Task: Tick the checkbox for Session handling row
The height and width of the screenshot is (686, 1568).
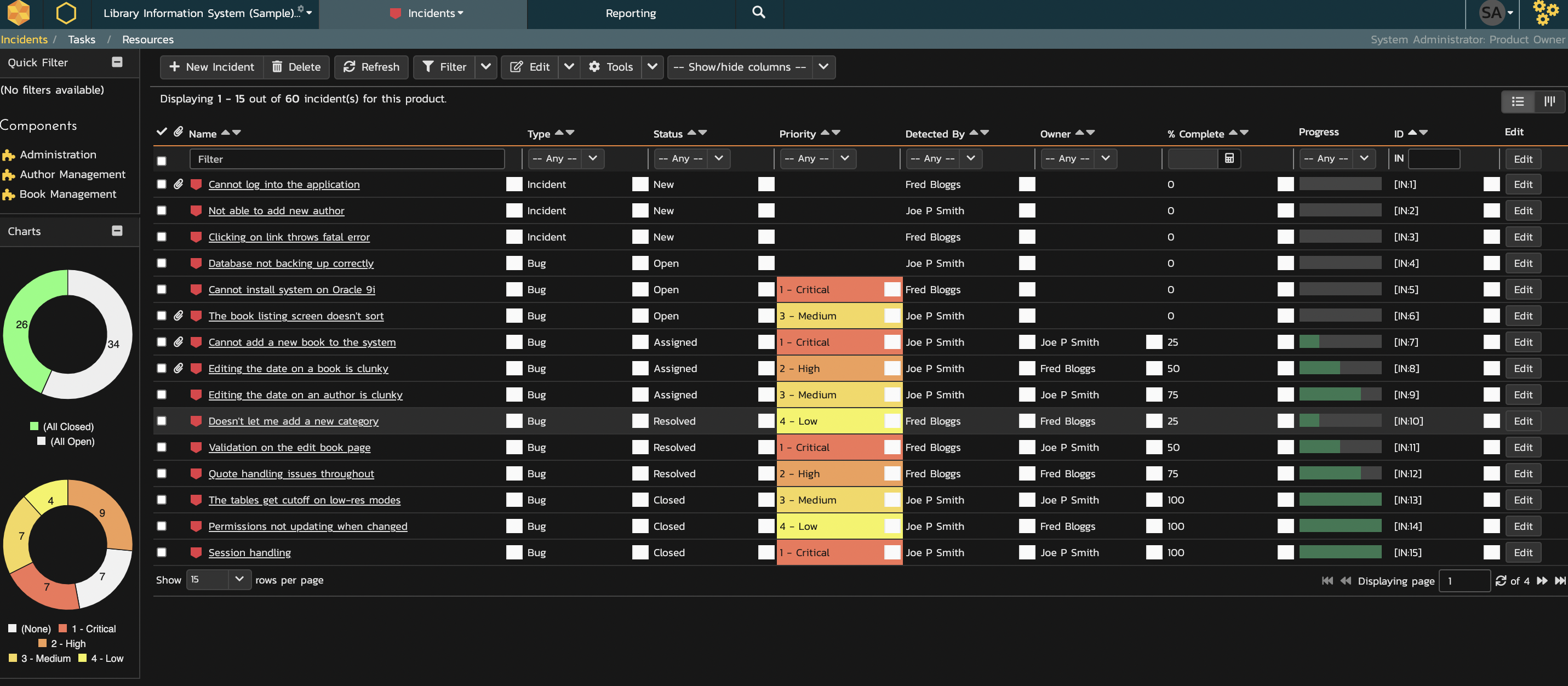Action: coord(161,553)
